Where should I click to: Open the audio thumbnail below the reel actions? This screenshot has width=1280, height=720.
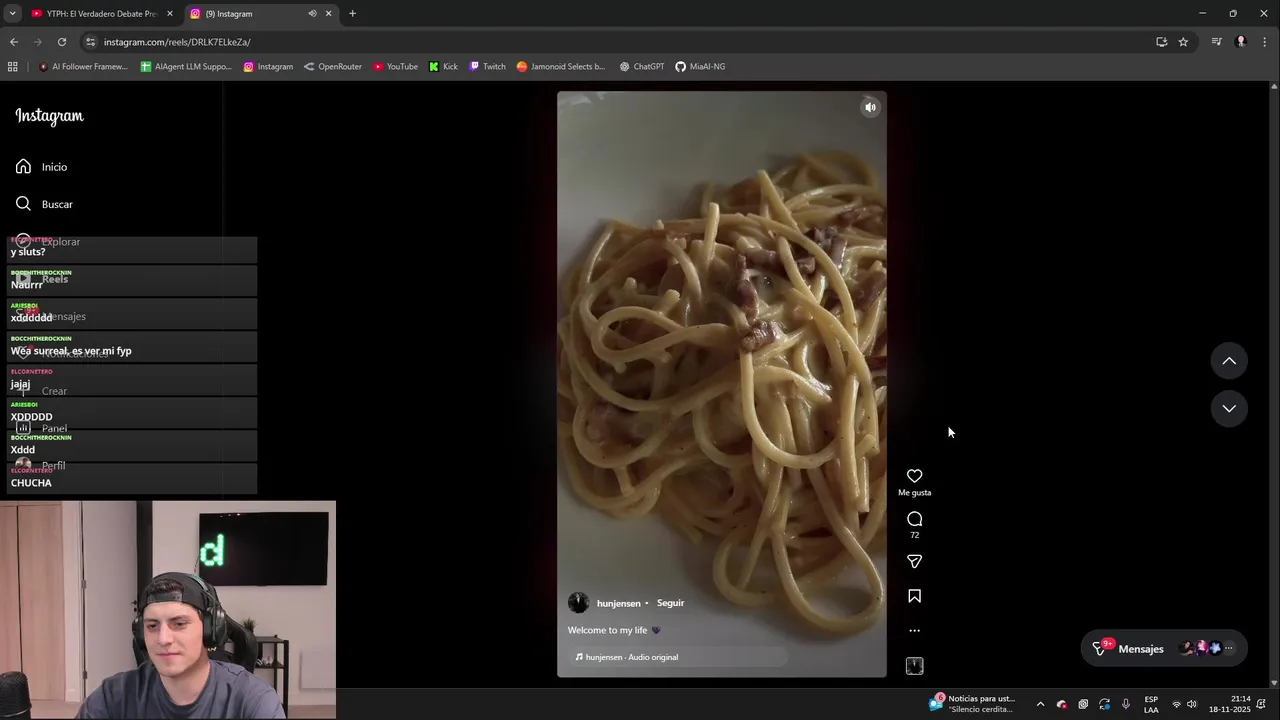pos(914,666)
